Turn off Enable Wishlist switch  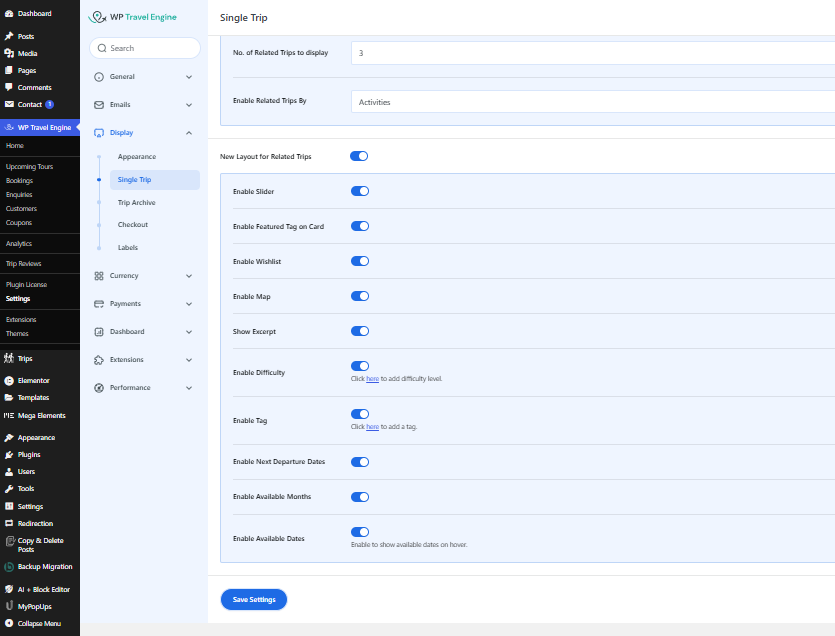[360, 261]
